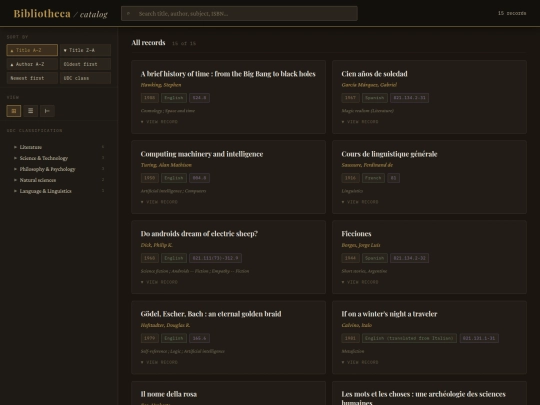Open title Cien años de soledad
The height and width of the screenshot is (405, 540).
pos(374,74)
